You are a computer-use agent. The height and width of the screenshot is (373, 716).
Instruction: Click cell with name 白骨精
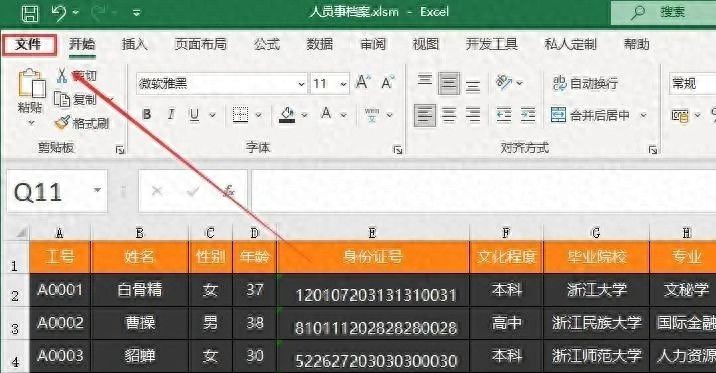click(140, 290)
